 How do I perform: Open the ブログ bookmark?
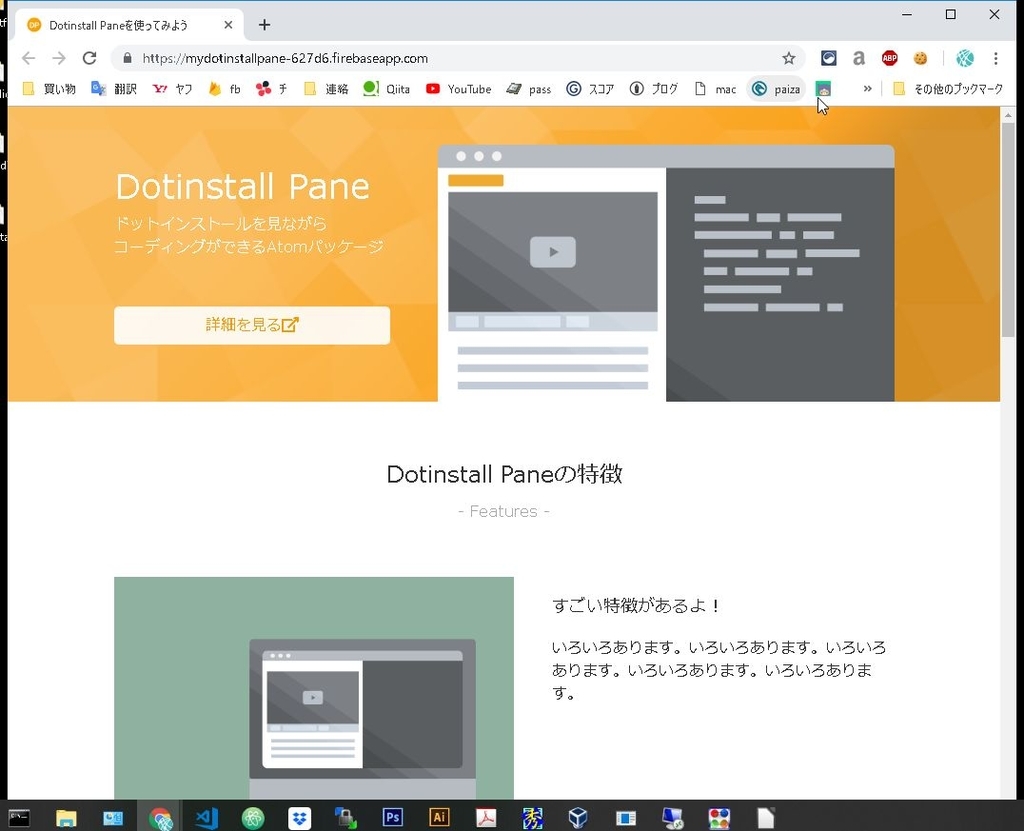(x=654, y=89)
